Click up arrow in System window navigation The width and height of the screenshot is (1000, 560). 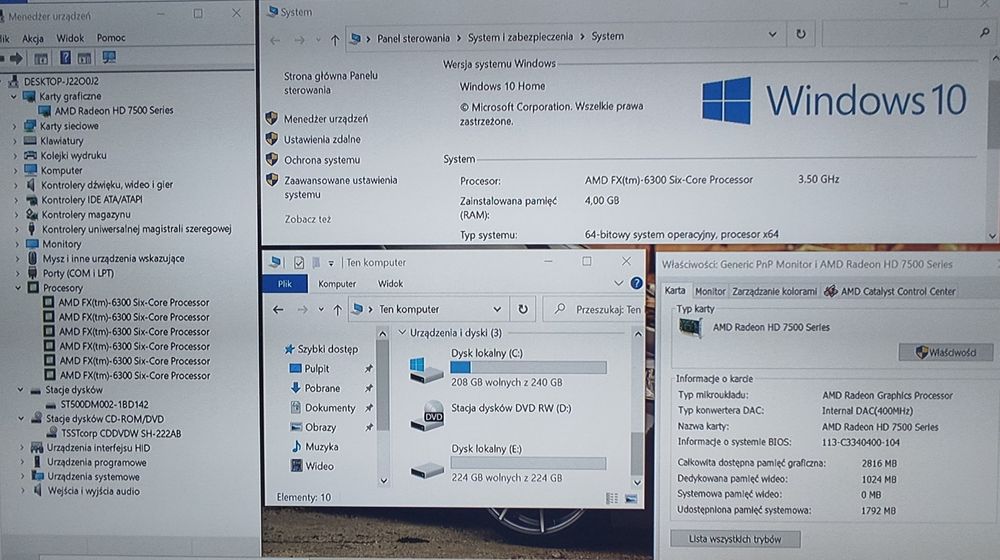[335, 40]
